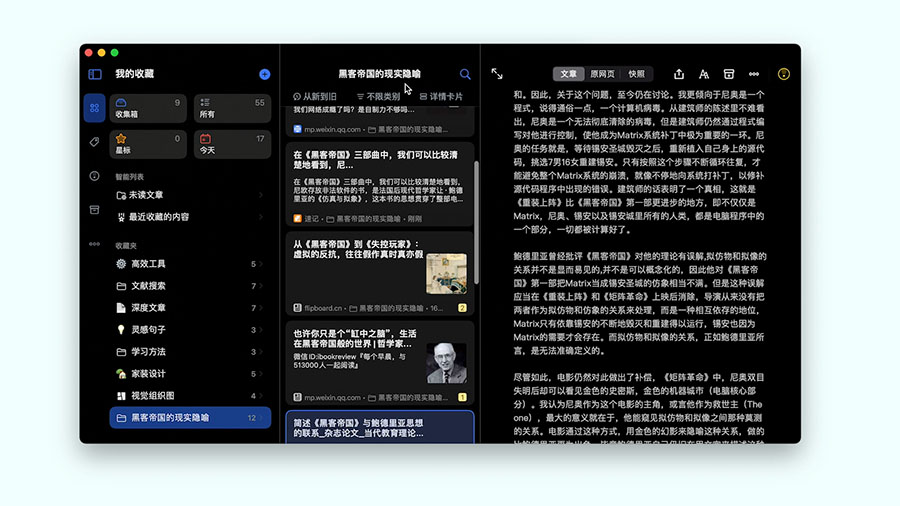Viewport: 900px width, 506px height.
Task: Open the 从新到旧 sort order dropdown
Action: 315,97
